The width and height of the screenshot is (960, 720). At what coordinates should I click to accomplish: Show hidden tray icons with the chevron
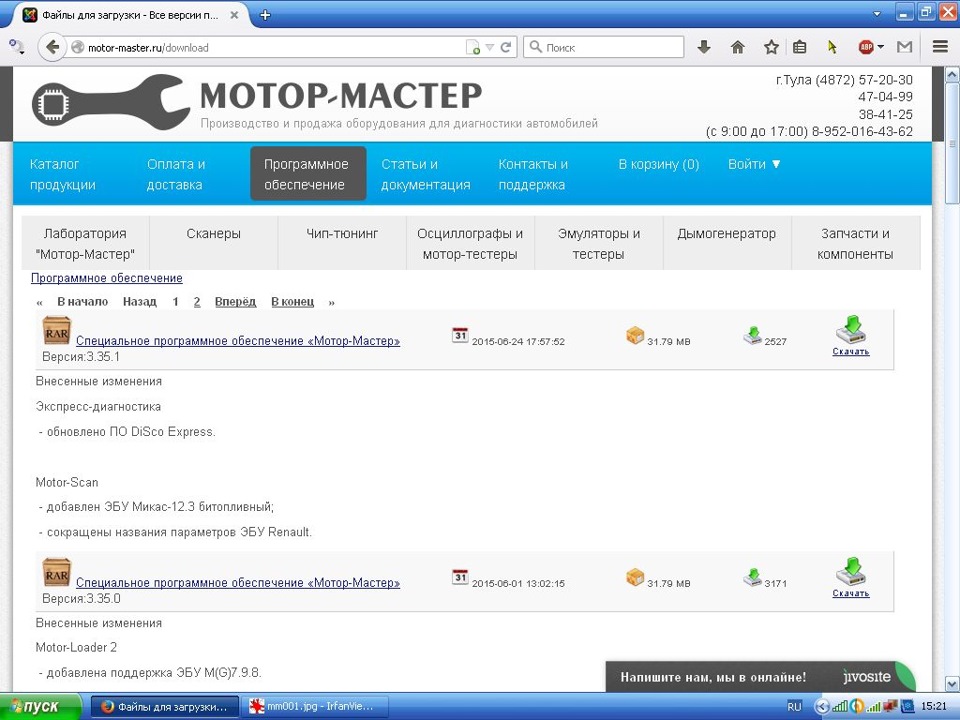(x=823, y=706)
